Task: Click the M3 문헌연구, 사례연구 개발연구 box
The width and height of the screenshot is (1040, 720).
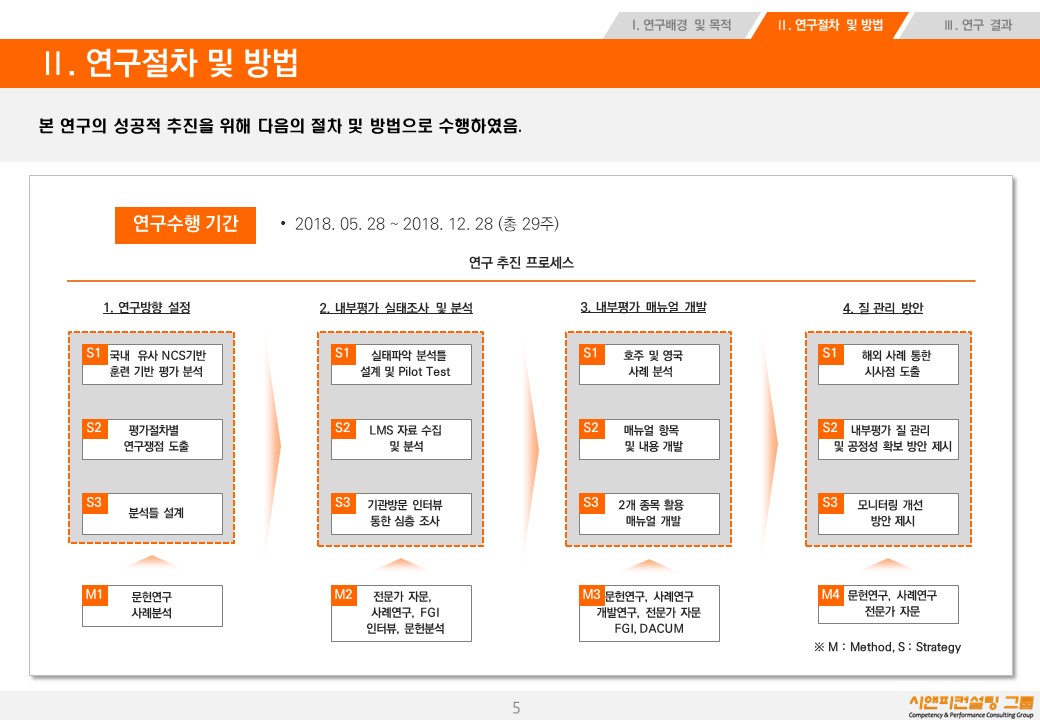Action: pyautogui.click(x=649, y=613)
